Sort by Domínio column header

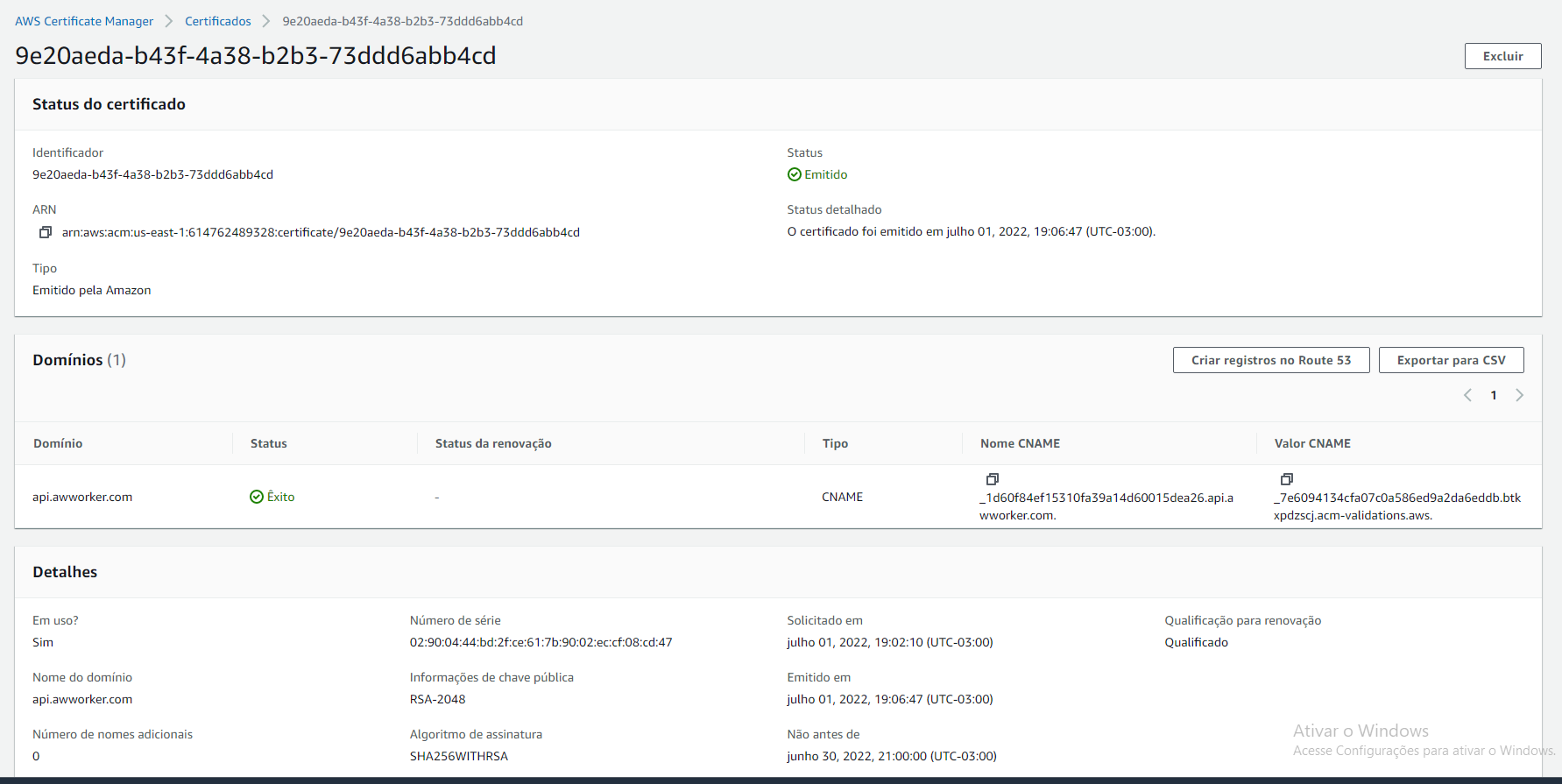pos(58,443)
